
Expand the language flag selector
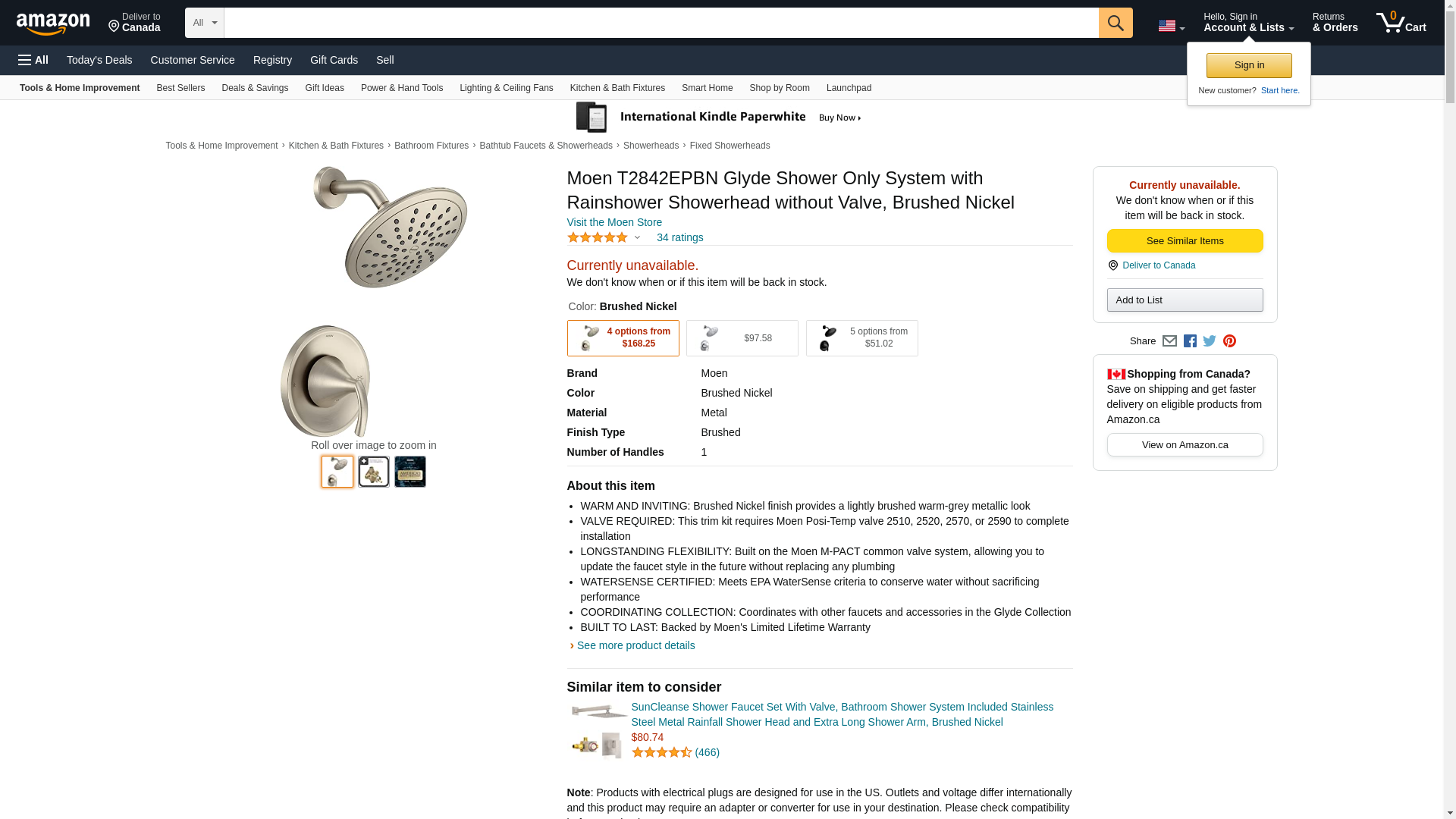[x=1171, y=26]
